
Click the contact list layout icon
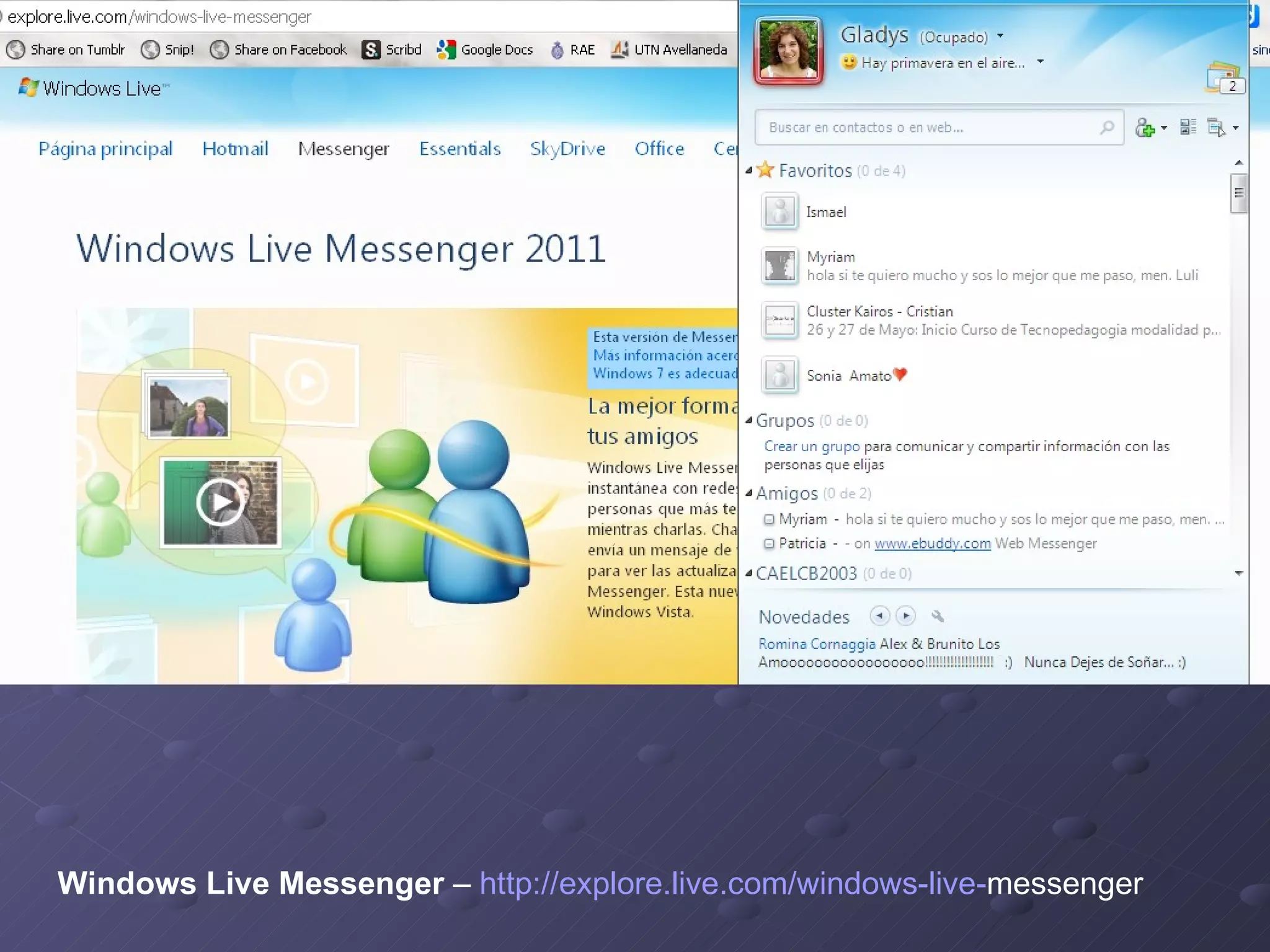point(1188,127)
